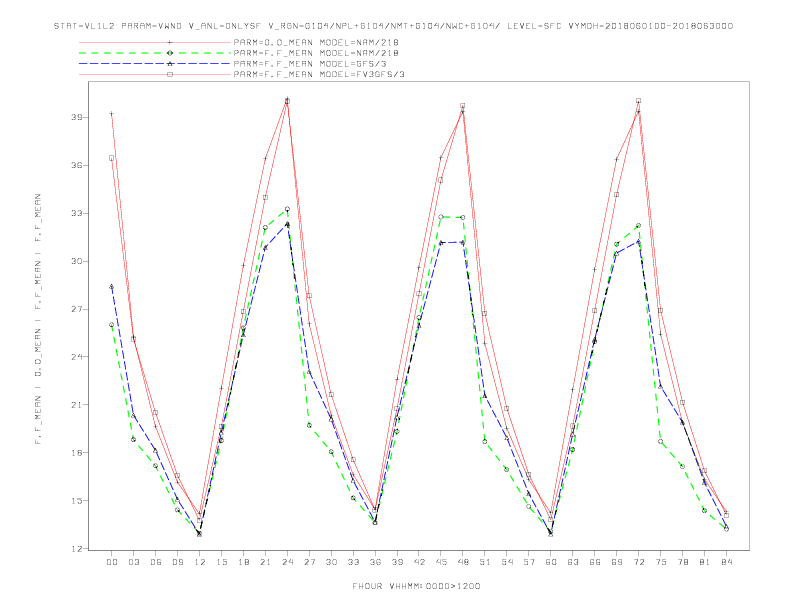Click the x-axis label FHOUR VHHMM:0000>1200

(416, 586)
